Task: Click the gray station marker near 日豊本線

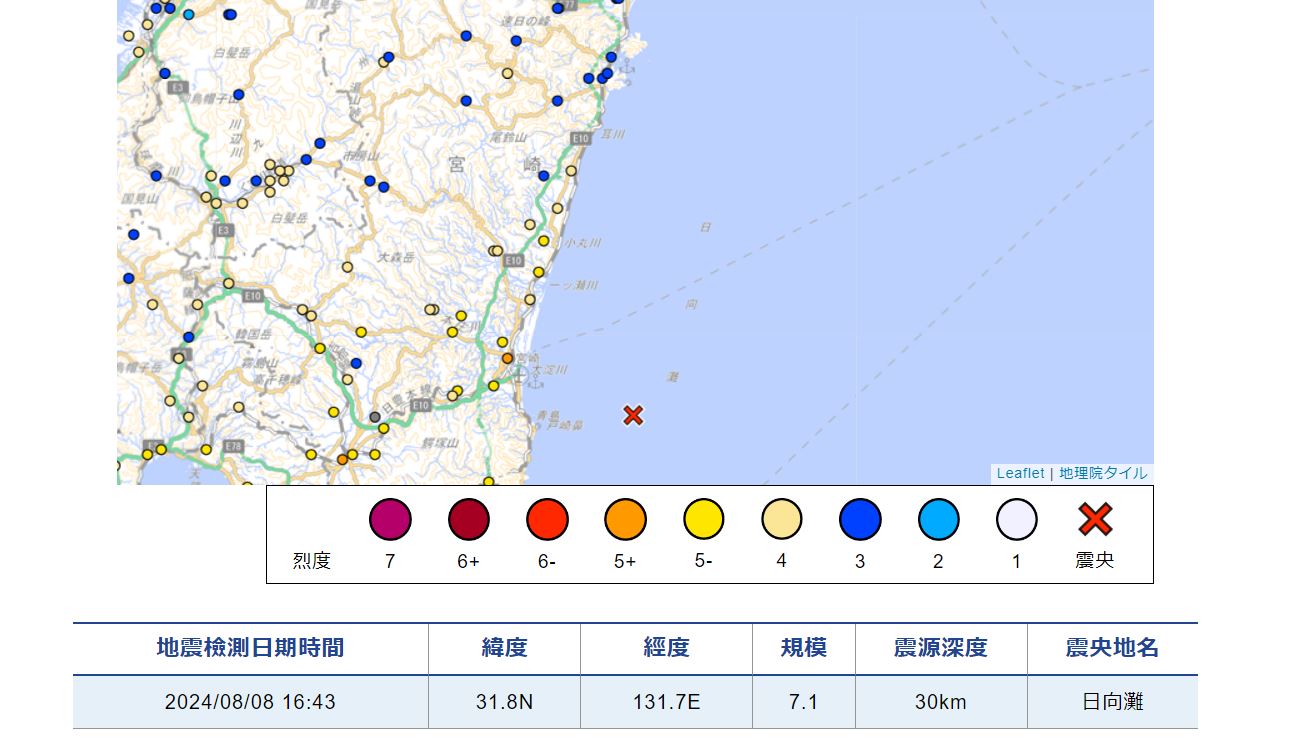Action: pyautogui.click(x=375, y=417)
